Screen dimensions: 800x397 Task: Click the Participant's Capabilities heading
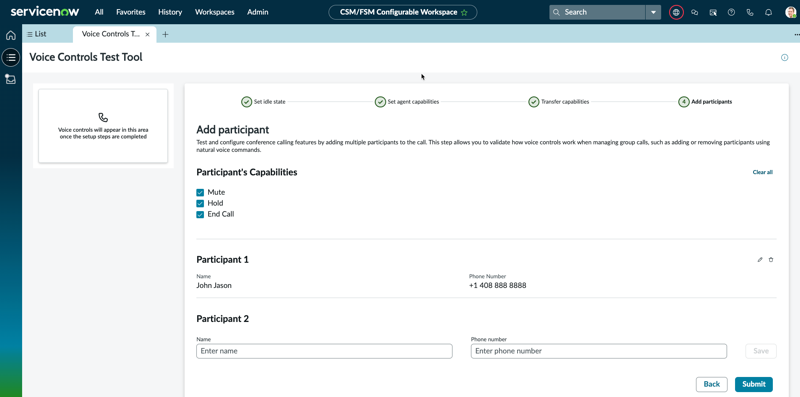point(247,172)
